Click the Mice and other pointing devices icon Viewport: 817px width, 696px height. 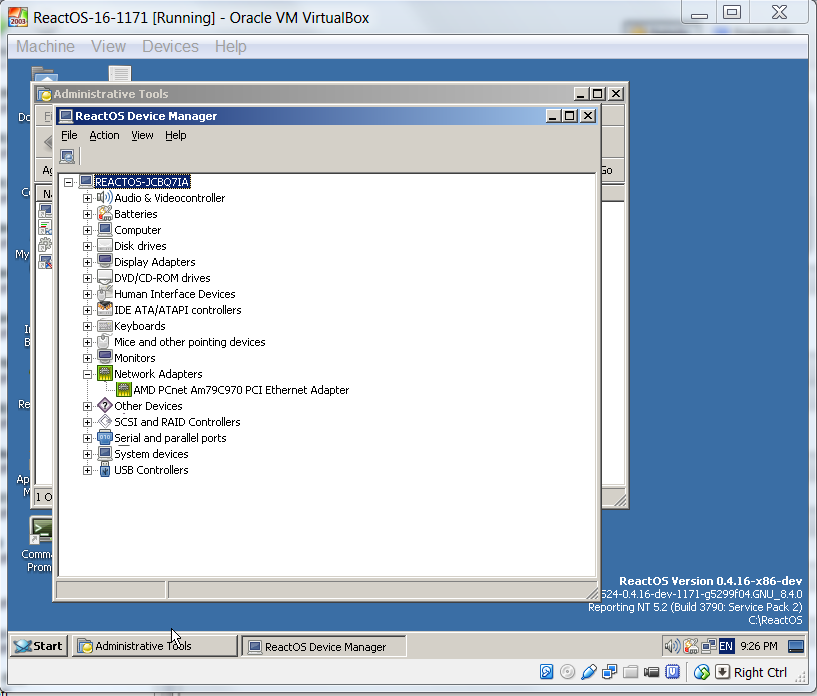pyautogui.click(x=105, y=342)
